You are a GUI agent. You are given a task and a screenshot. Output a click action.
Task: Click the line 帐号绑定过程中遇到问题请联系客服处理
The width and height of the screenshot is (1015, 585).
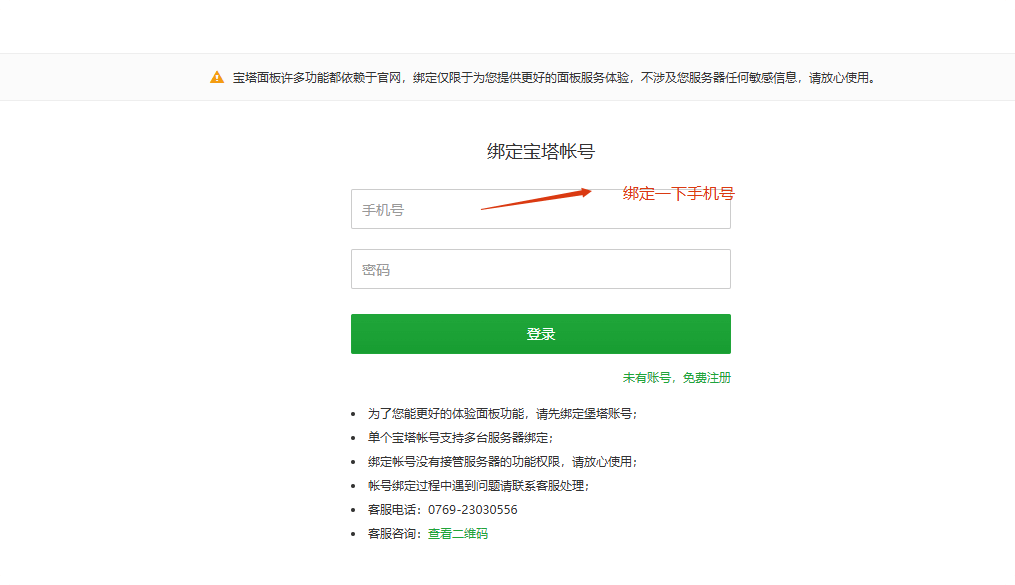[x=478, y=485]
